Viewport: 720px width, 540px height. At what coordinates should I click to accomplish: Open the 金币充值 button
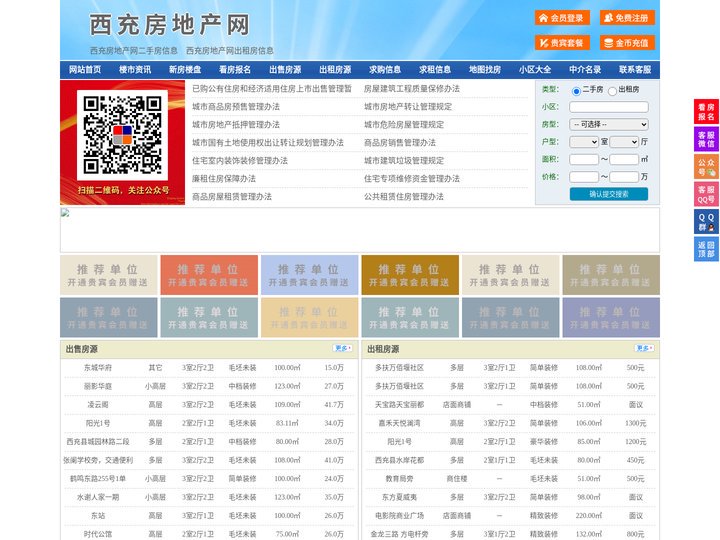(x=627, y=43)
